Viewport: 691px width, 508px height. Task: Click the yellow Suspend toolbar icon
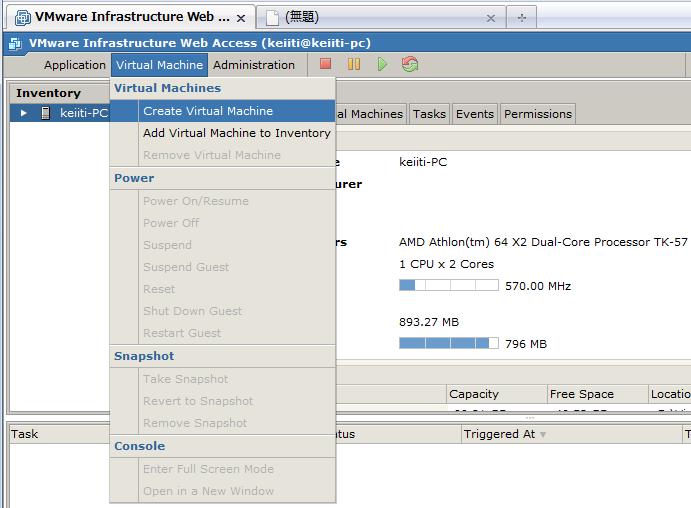click(354, 64)
